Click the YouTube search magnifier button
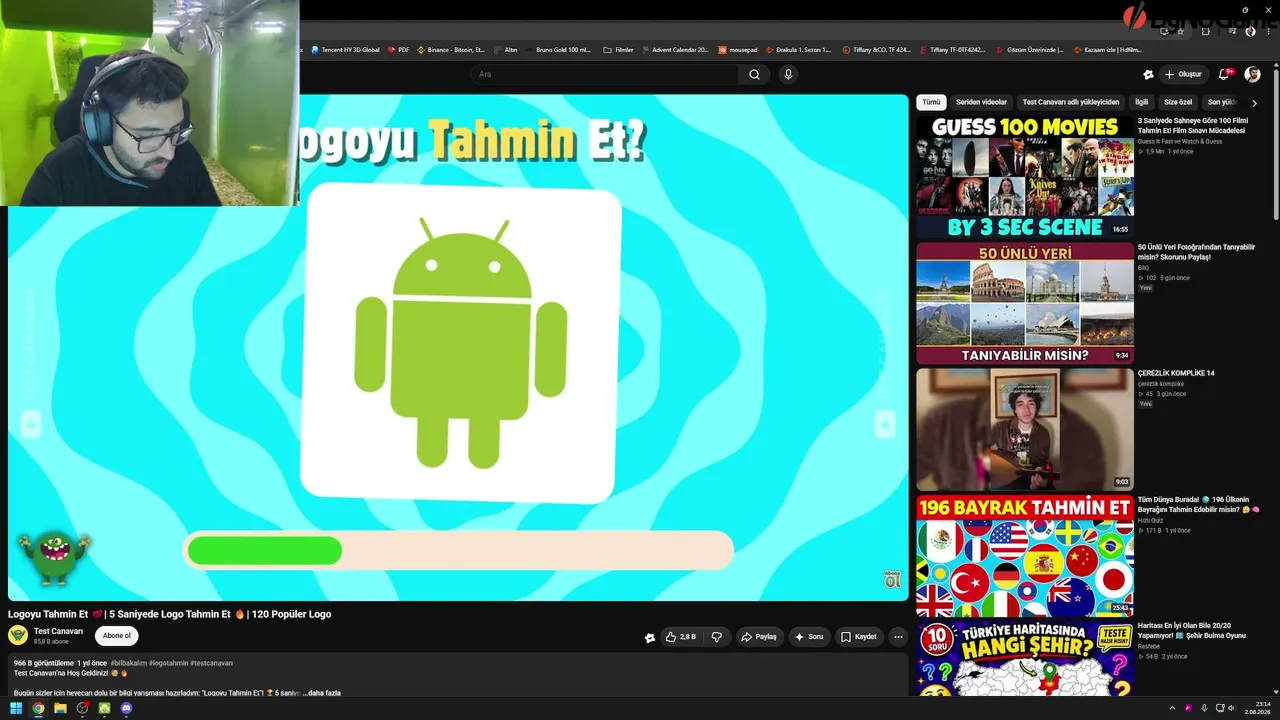This screenshot has height=720, width=1280. click(x=754, y=74)
